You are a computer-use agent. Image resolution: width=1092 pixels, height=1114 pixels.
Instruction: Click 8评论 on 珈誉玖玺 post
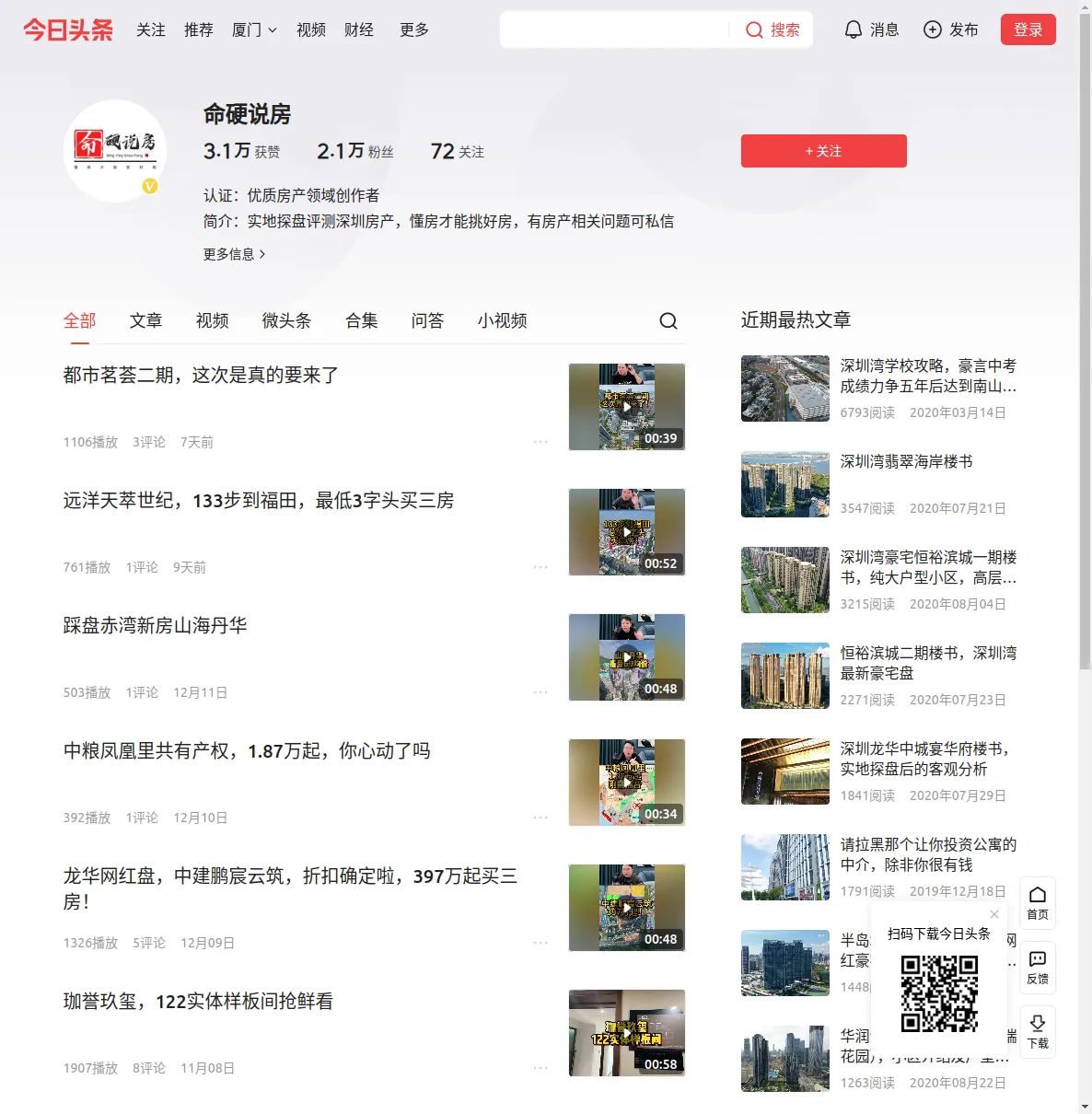point(149,1068)
